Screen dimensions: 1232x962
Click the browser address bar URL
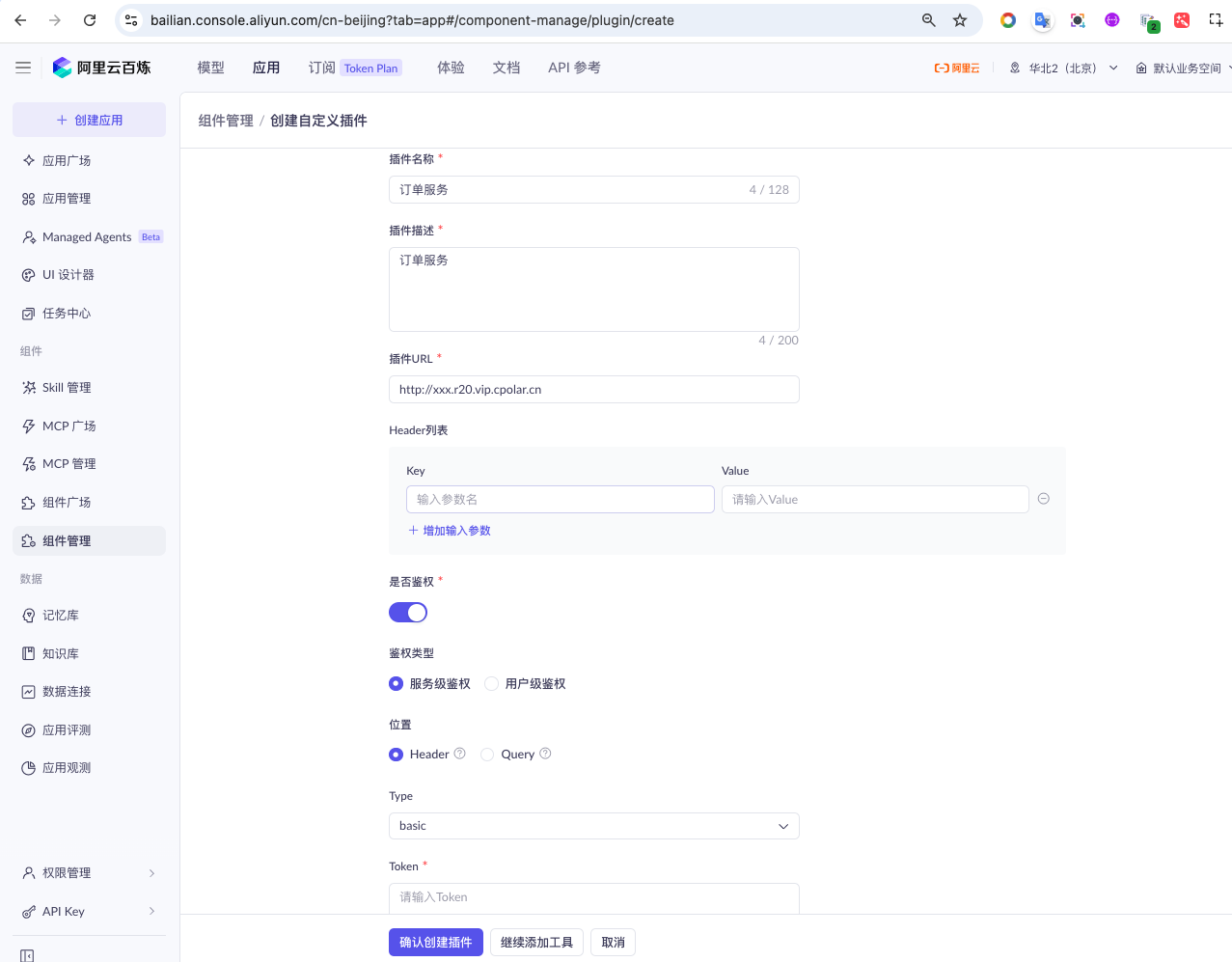(x=413, y=20)
